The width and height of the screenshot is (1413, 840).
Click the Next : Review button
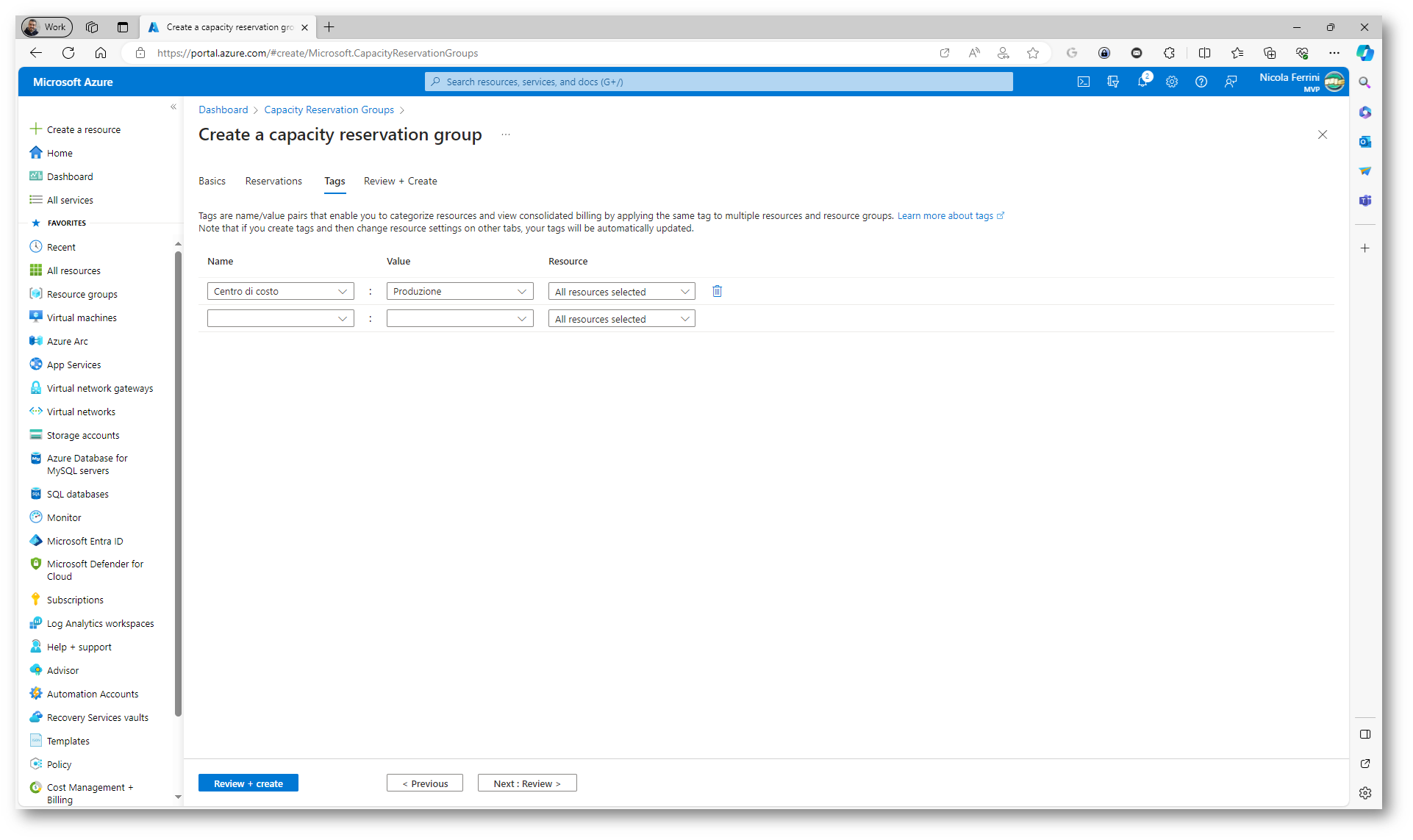pyautogui.click(x=527, y=783)
